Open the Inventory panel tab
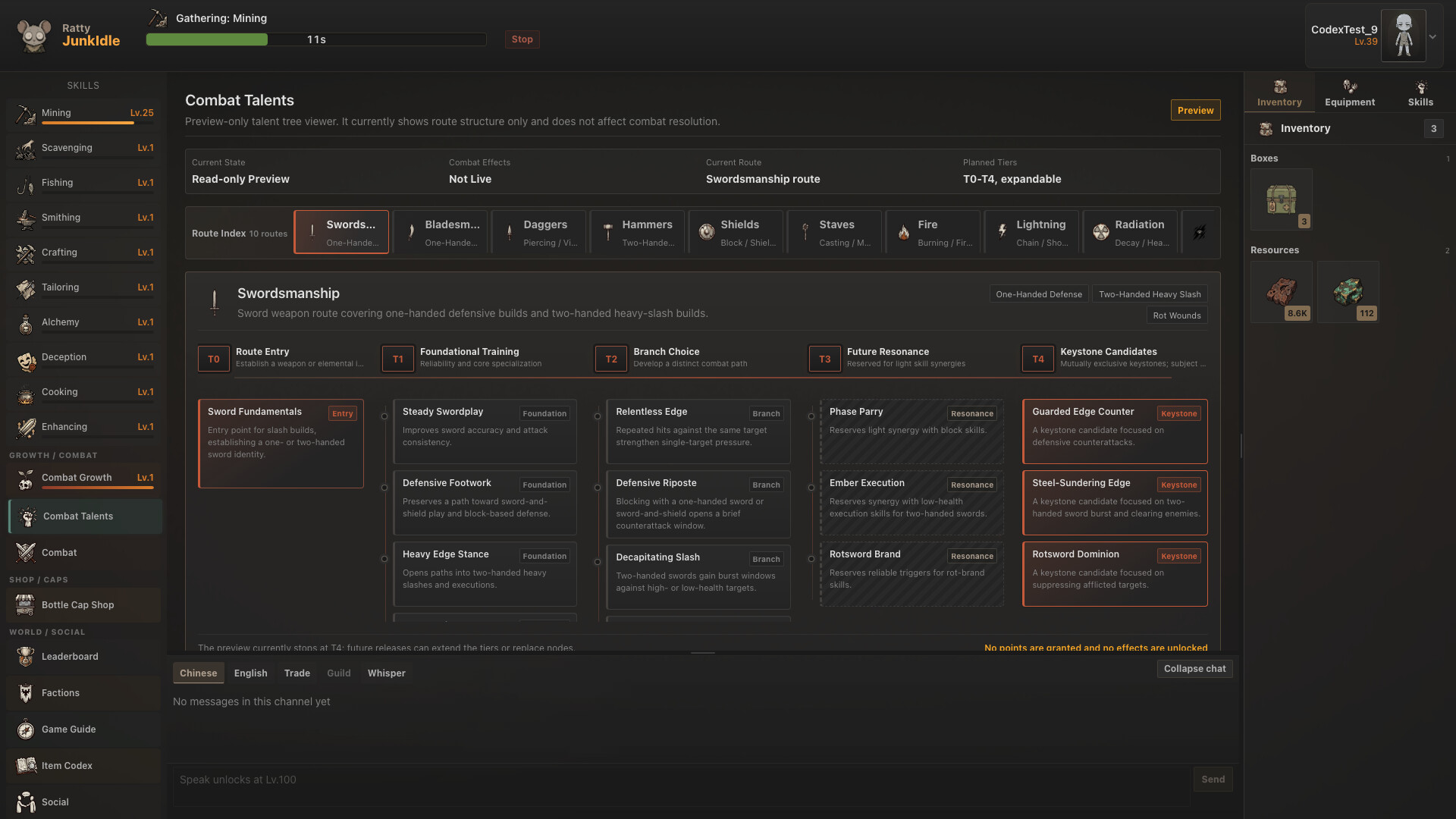Image resolution: width=1456 pixels, height=819 pixels. 1279,93
